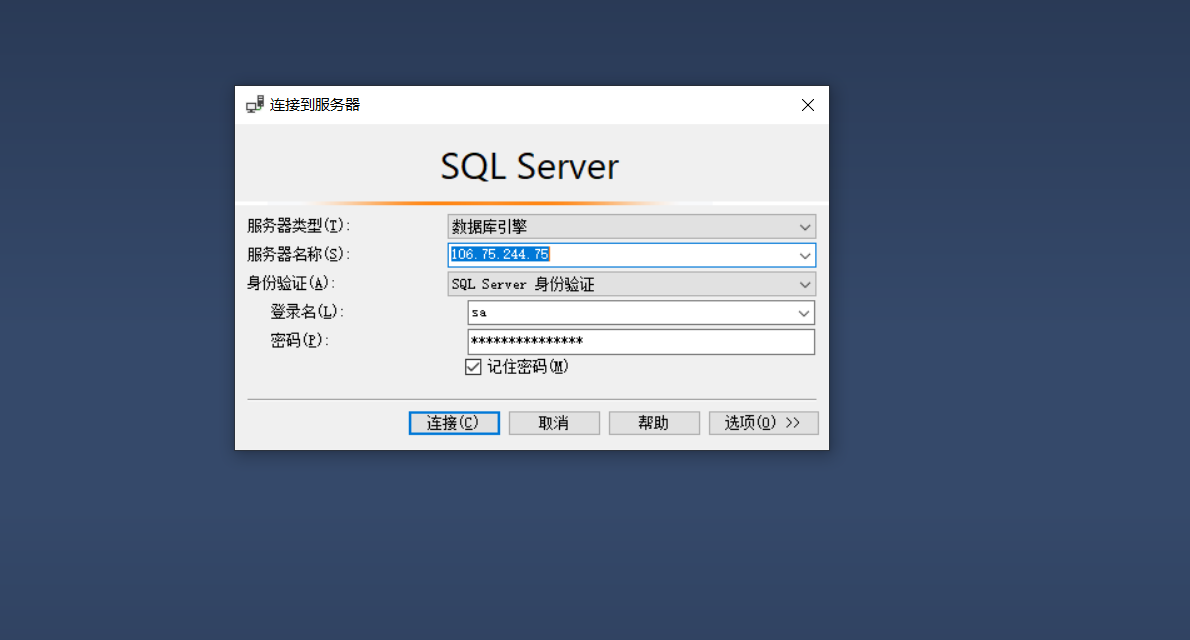Click the 服务器类型(T) label

[299, 226]
